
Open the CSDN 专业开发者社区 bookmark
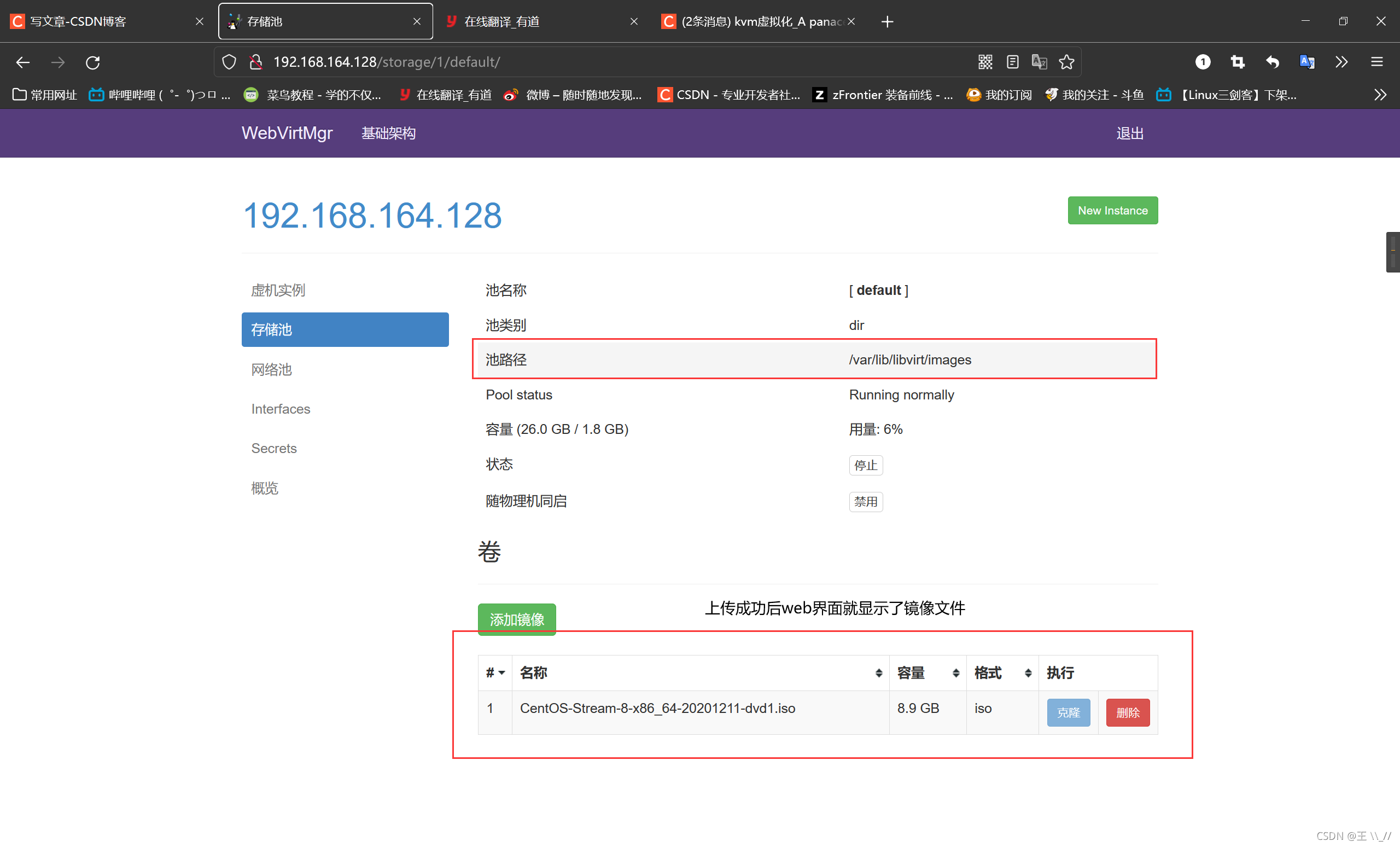pos(729,94)
